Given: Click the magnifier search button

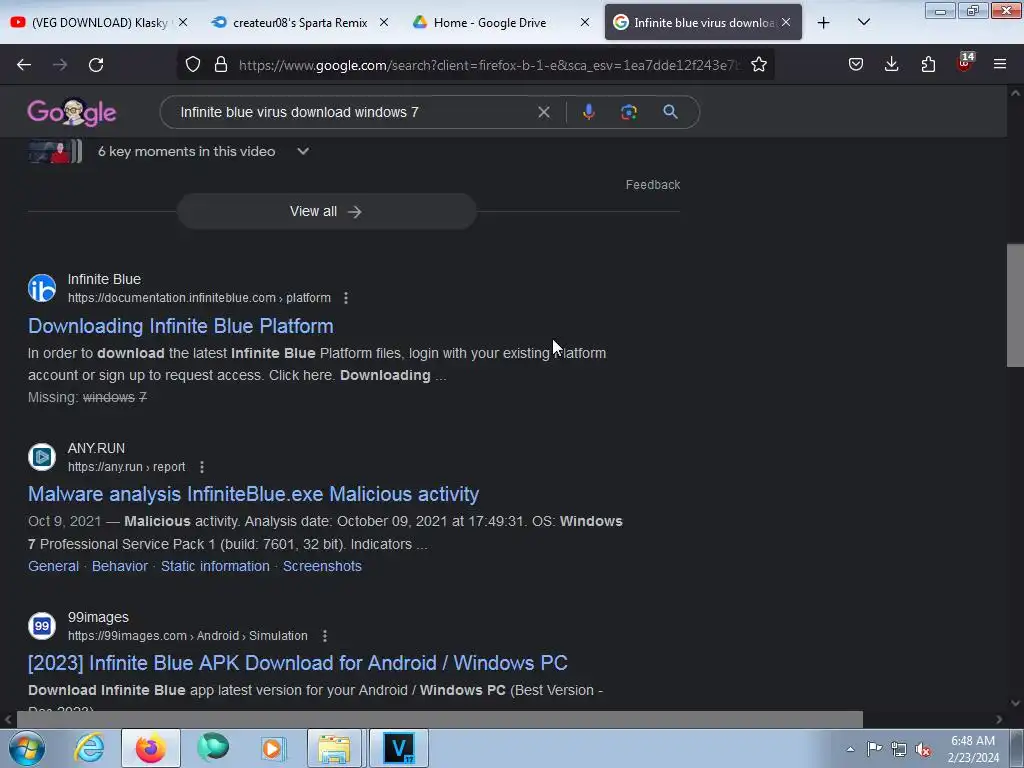Looking at the screenshot, I should click(x=670, y=112).
